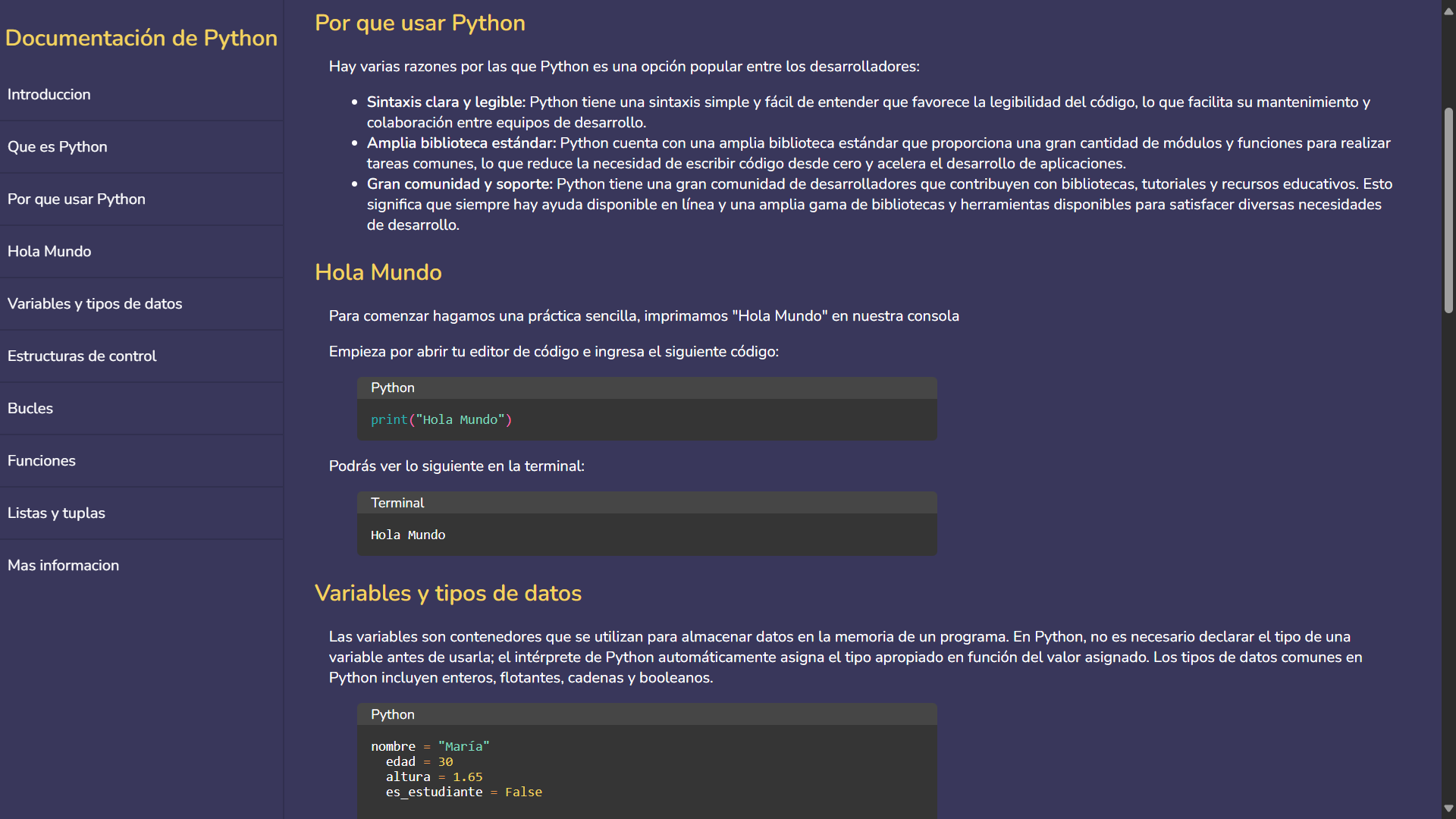Viewport: 1456px width, 819px height.
Task: Click the Las variables son contenedores paragraph
Action: click(x=846, y=657)
